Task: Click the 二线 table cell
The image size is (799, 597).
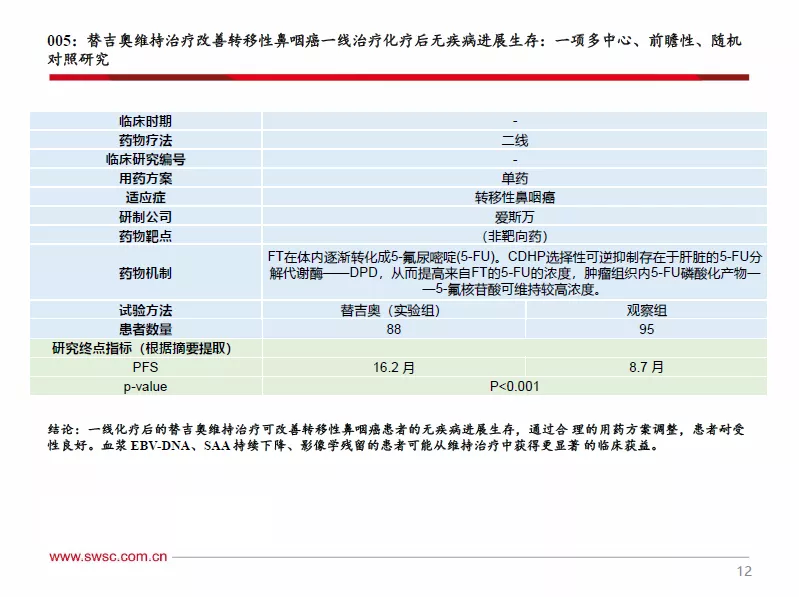Action: (x=515, y=140)
